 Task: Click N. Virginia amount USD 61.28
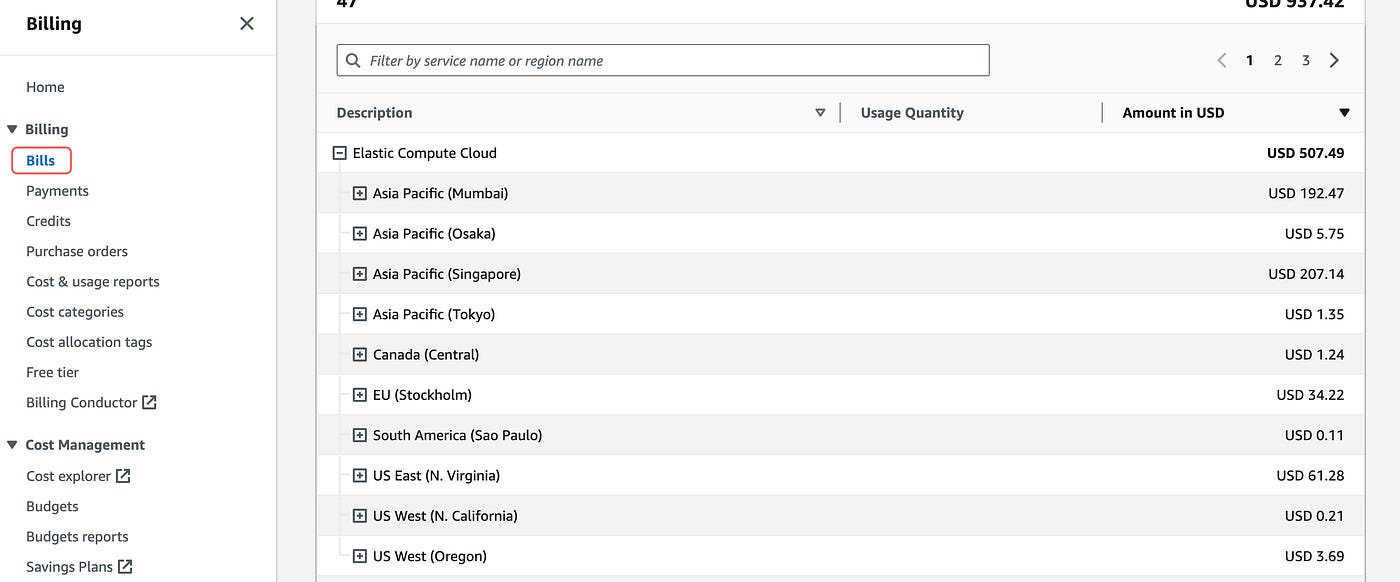(1310, 476)
